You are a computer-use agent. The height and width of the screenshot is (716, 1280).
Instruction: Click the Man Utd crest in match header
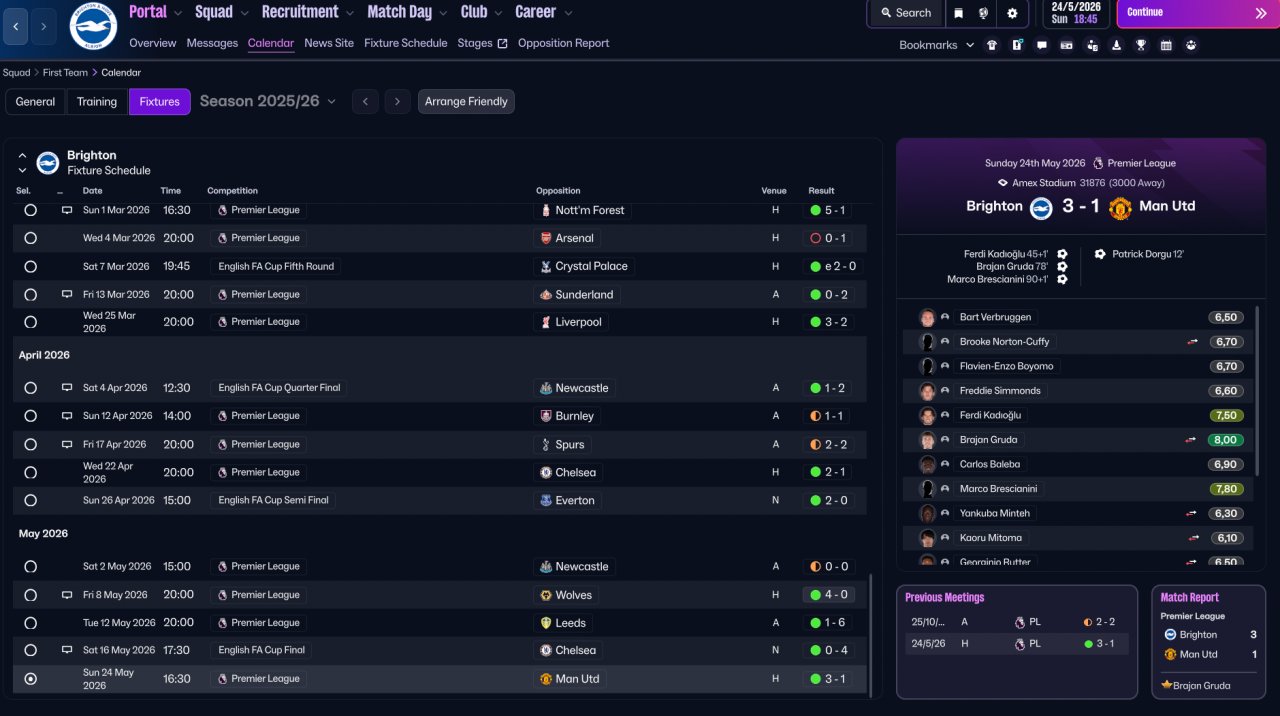(1120, 207)
